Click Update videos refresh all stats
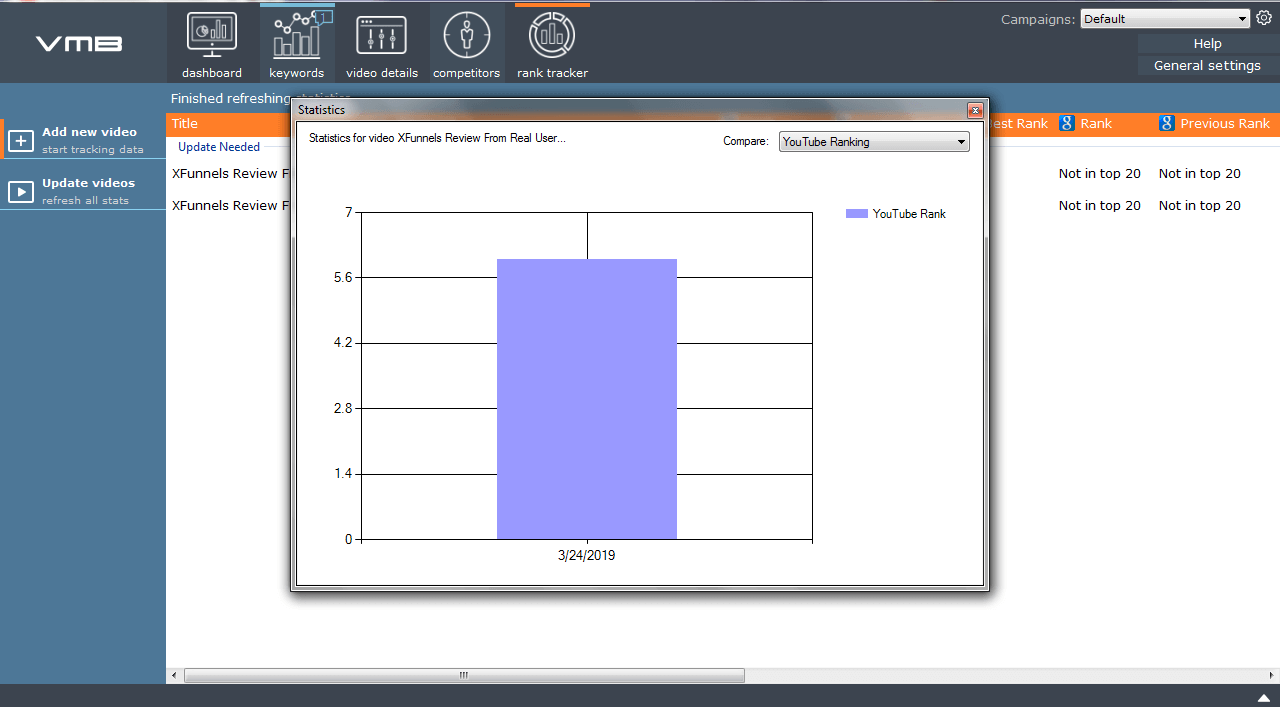The image size is (1280, 707). (x=83, y=191)
